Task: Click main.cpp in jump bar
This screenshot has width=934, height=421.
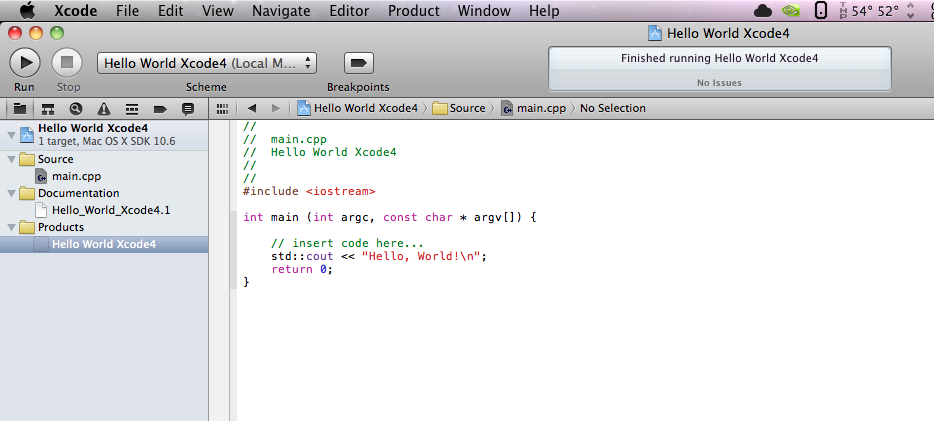Action: pos(533,108)
